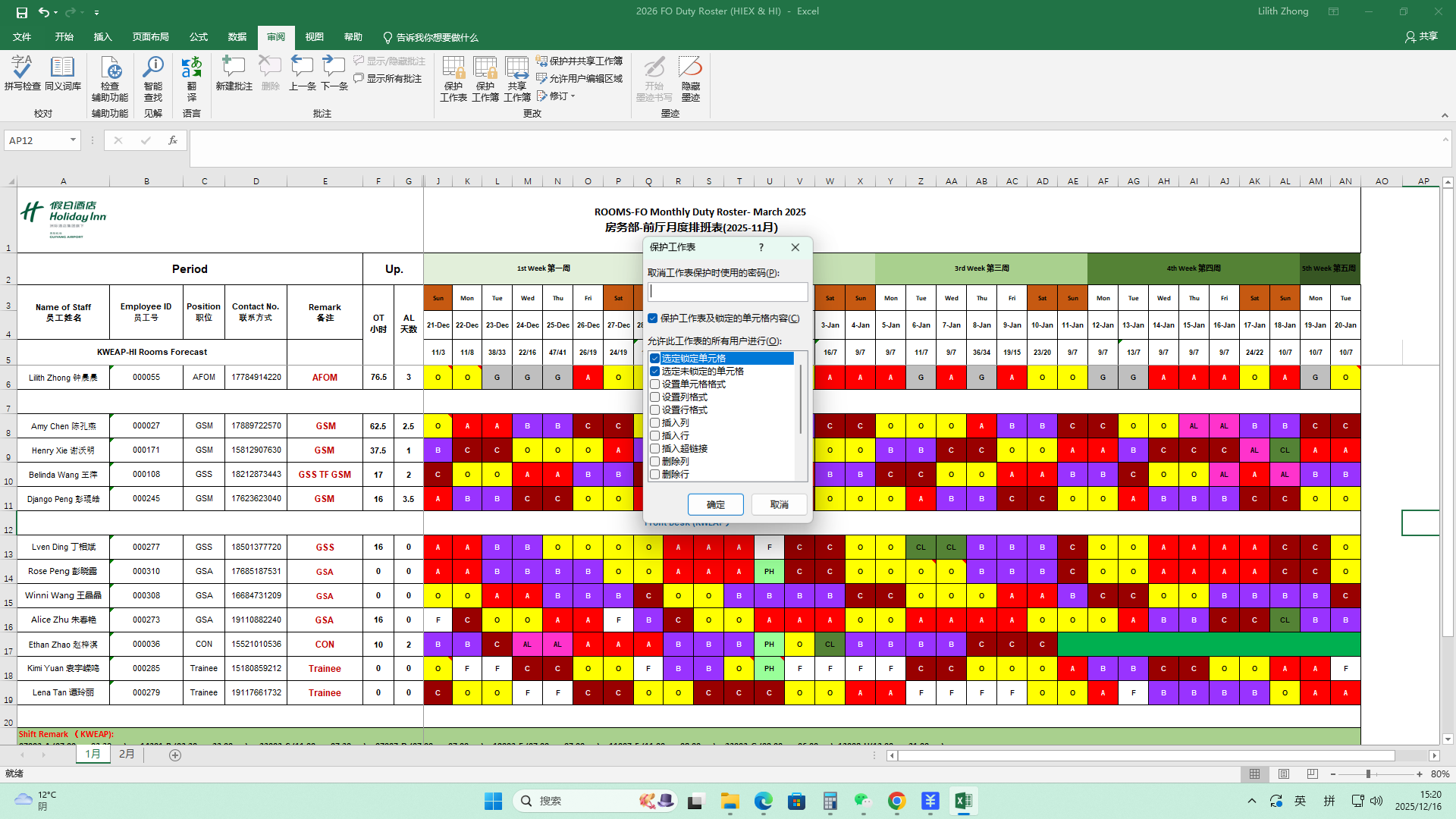This screenshot has height=819, width=1456.
Task: Enable the 'Format cells' checkbox
Action: click(x=655, y=384)
